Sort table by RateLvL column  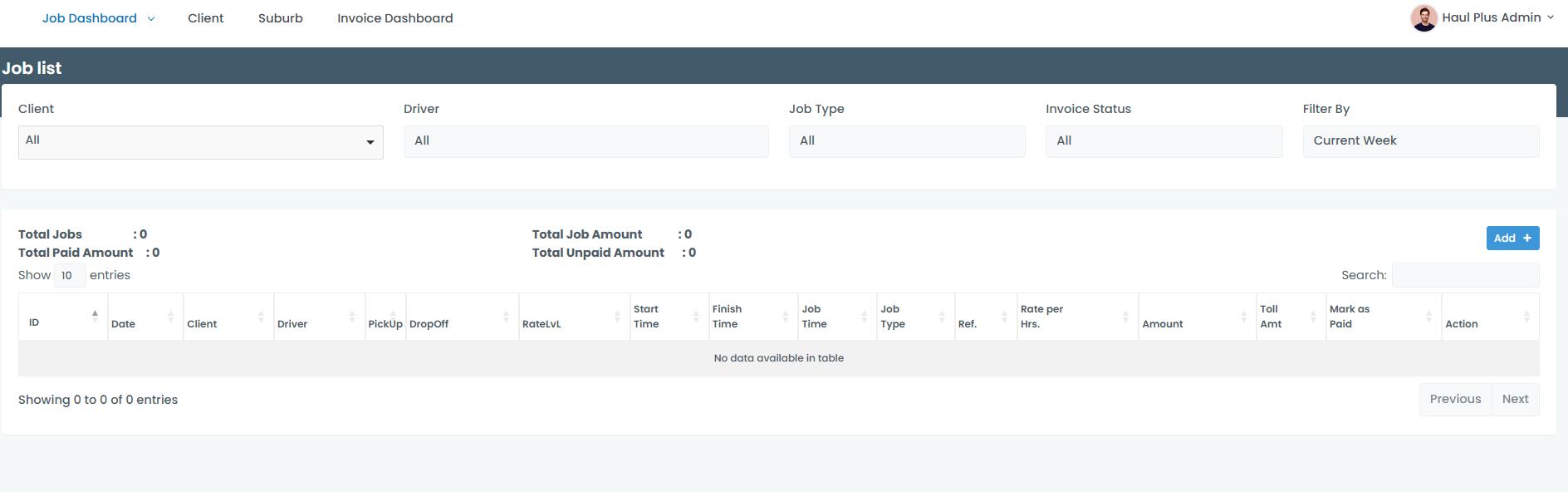pyautogui.click(x=575, y=317)
